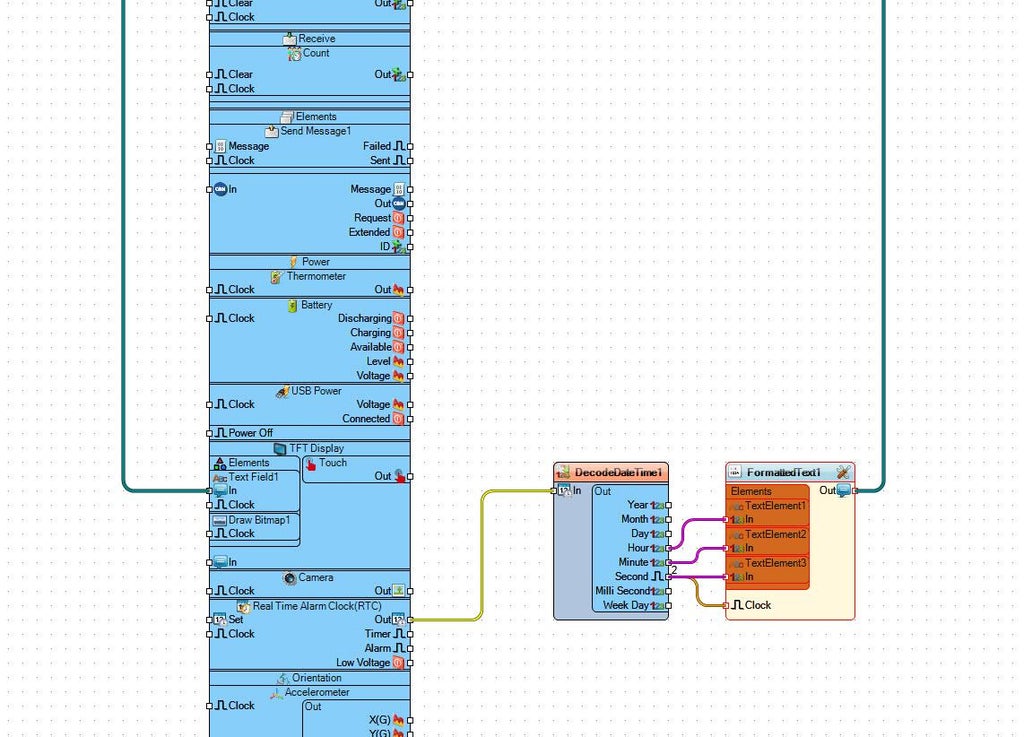Click the FormattedText1 Clock input pin
This screenshot has width=1024, height=737.
pyautogui.click(x=726, y=605)
